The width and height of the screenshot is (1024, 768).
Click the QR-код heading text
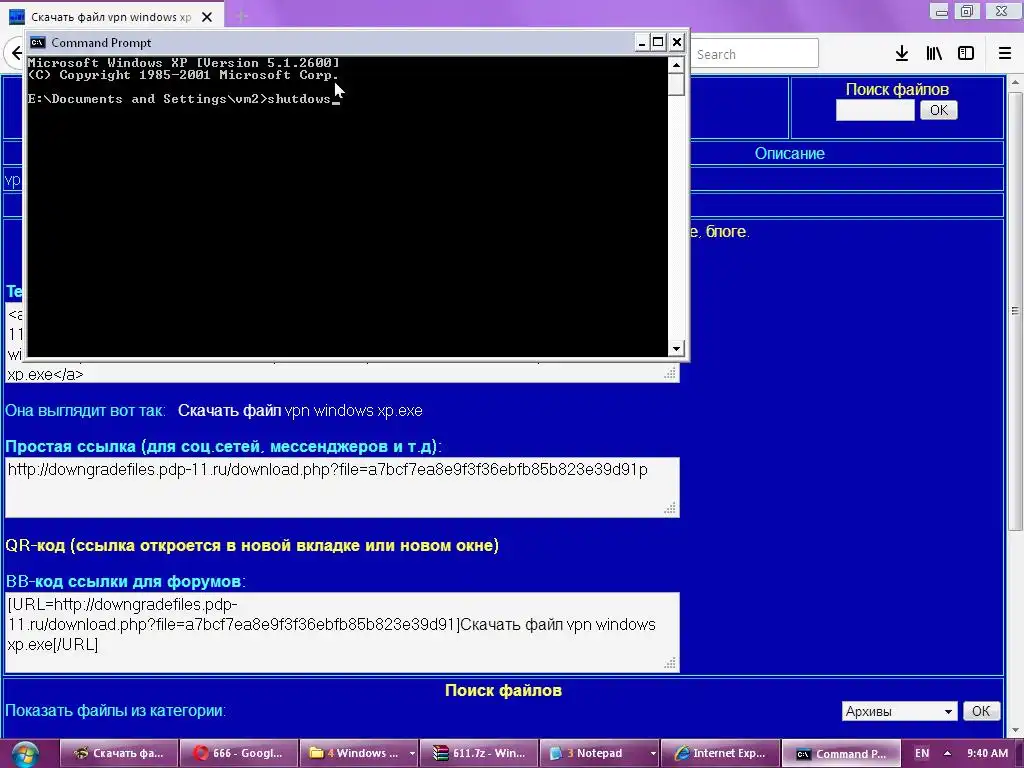(252, 545)
